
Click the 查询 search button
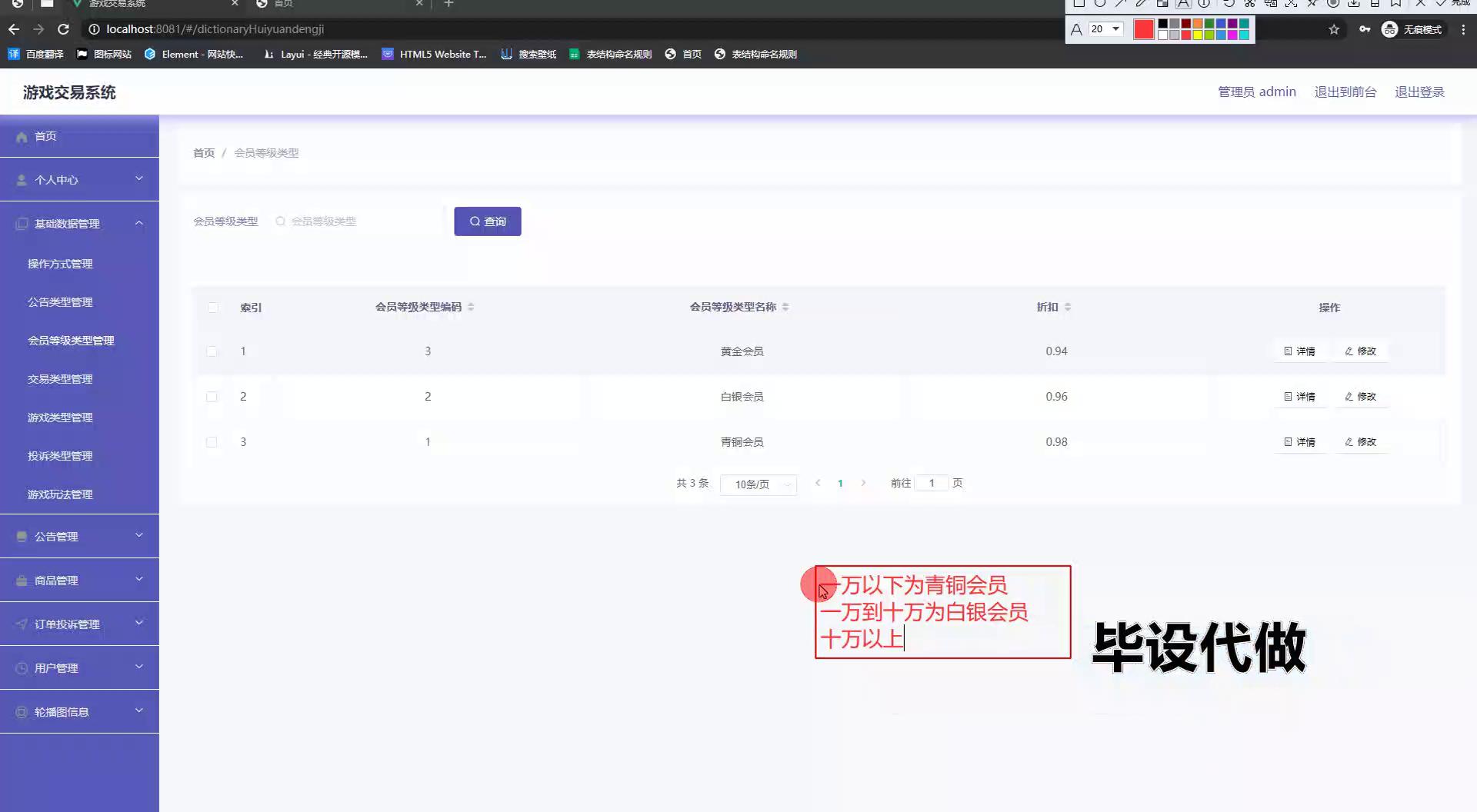click(x=487, y=221)
